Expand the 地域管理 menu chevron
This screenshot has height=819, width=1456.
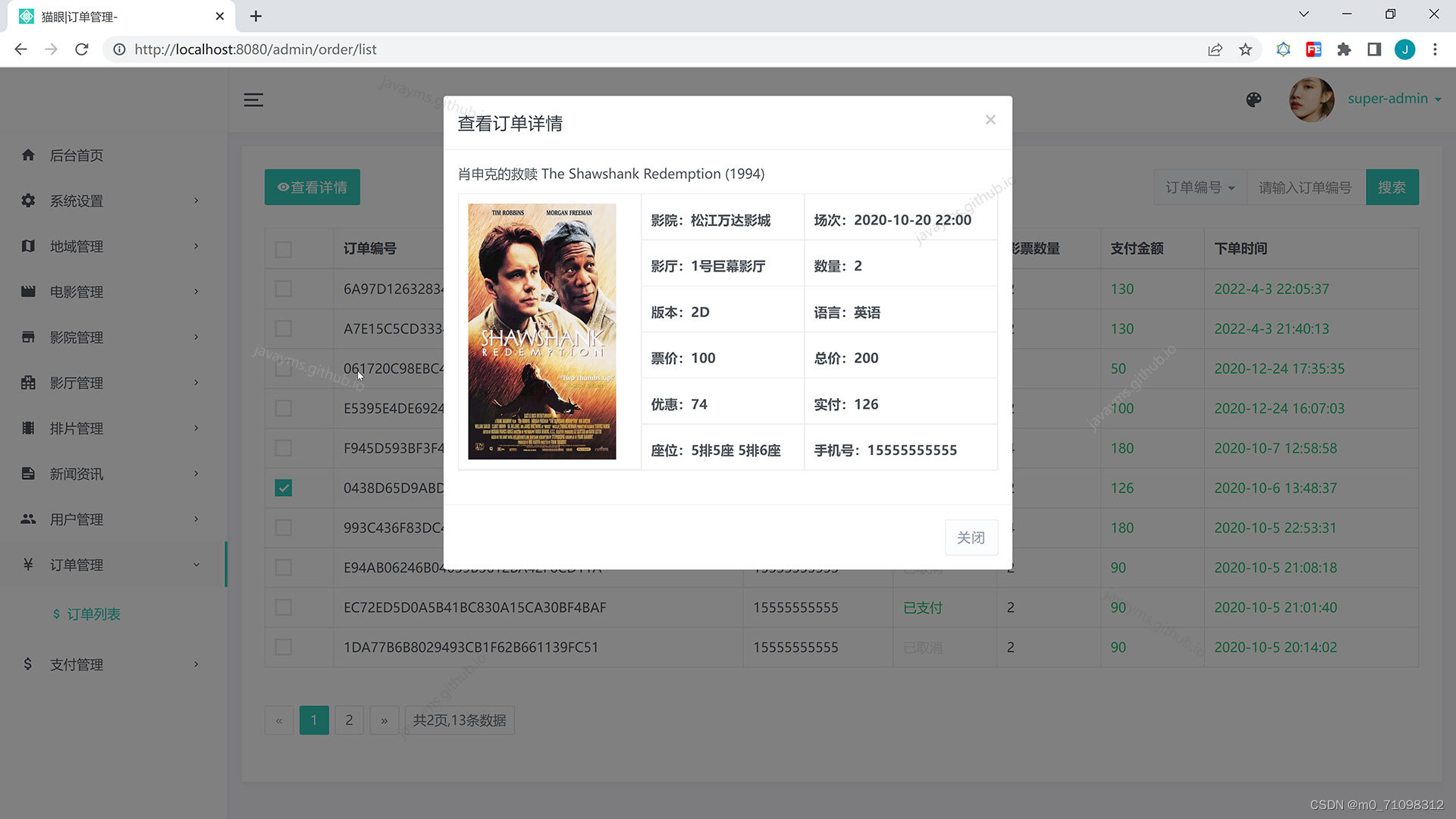pos(196,246)
